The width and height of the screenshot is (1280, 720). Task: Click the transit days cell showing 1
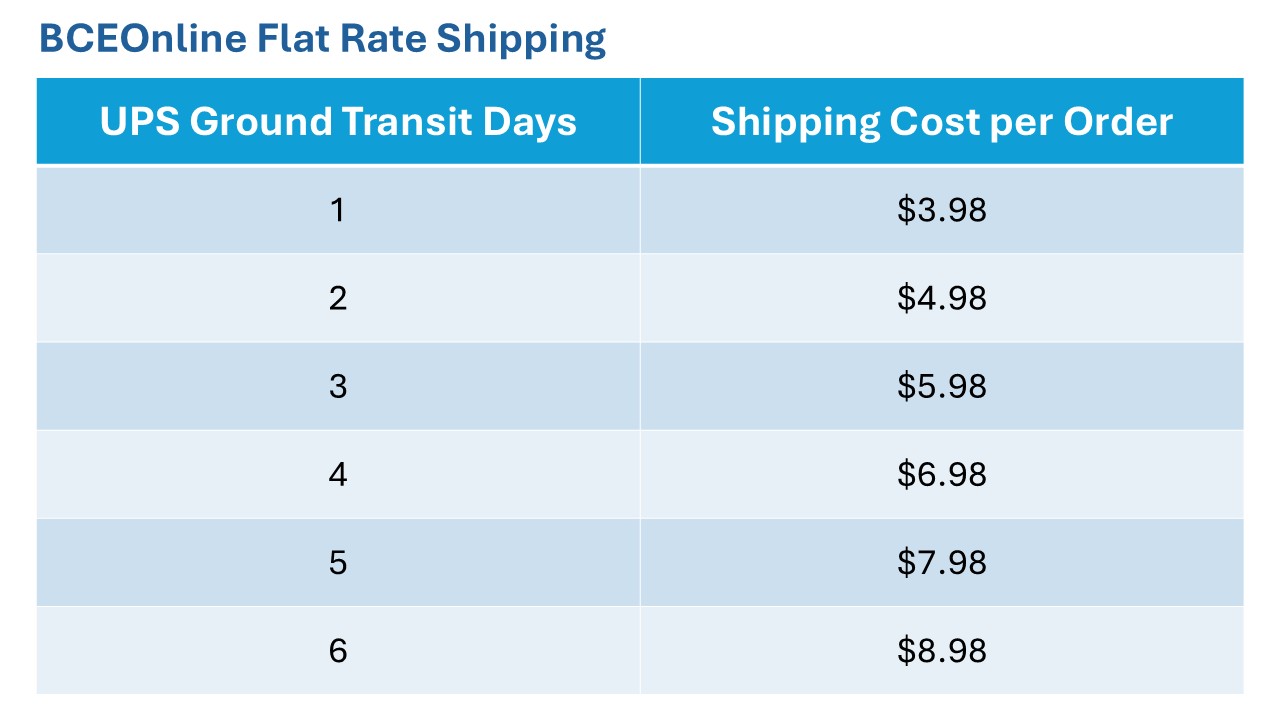(x=338, y=210)
